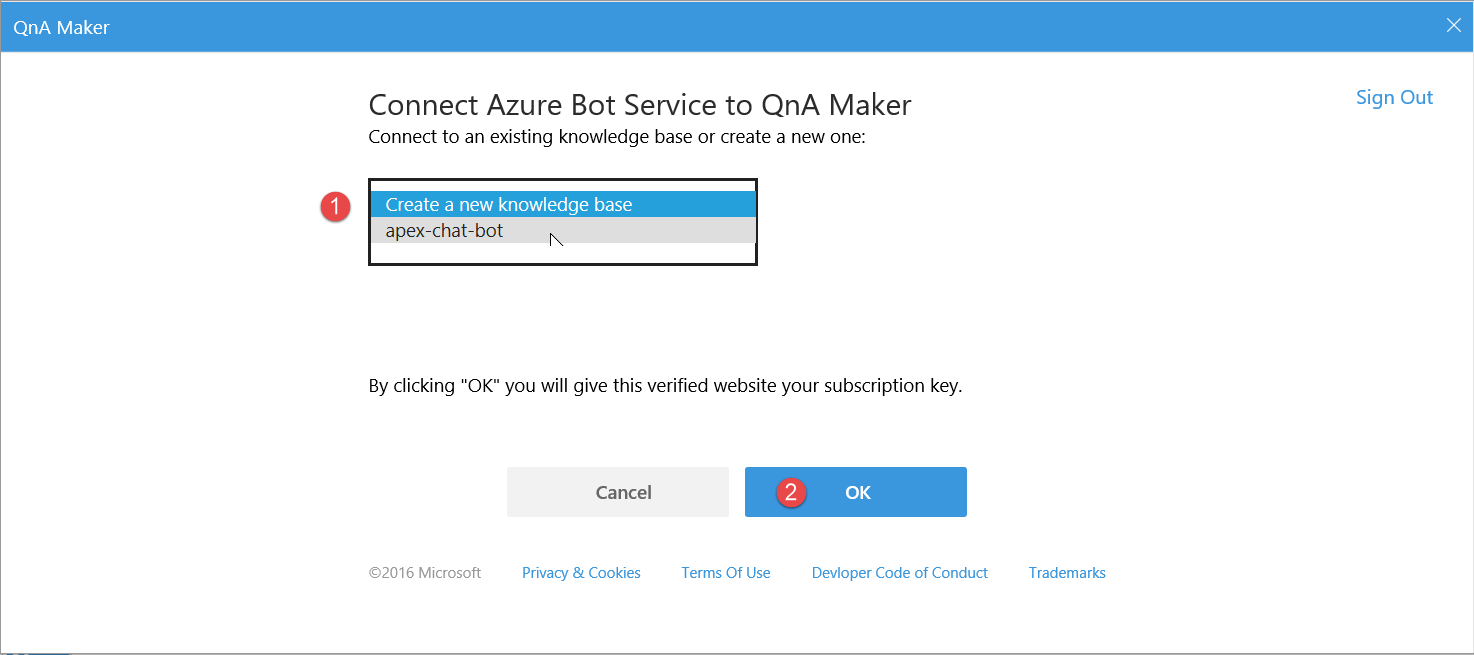Viewport: 1474px width, 655px height.
Task: Click the red step 1 badge icon
Action: (x=335, y=207)
